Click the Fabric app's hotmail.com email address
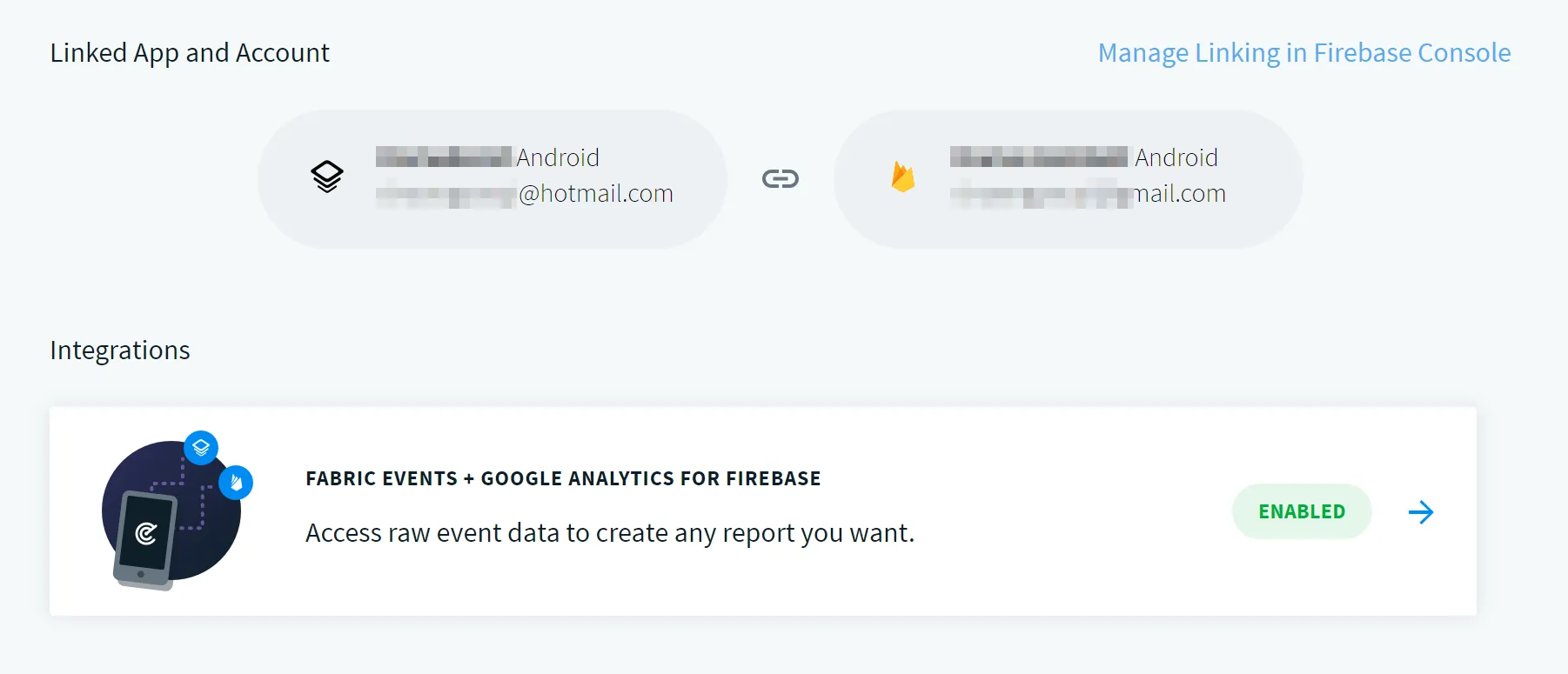 525,194
